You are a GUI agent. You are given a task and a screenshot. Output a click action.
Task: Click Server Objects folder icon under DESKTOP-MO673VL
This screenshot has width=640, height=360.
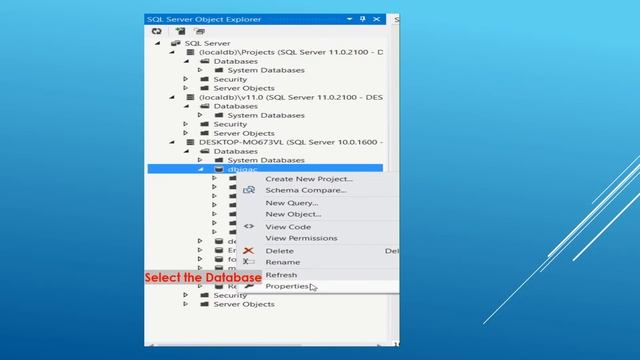(x=204, y=304)
